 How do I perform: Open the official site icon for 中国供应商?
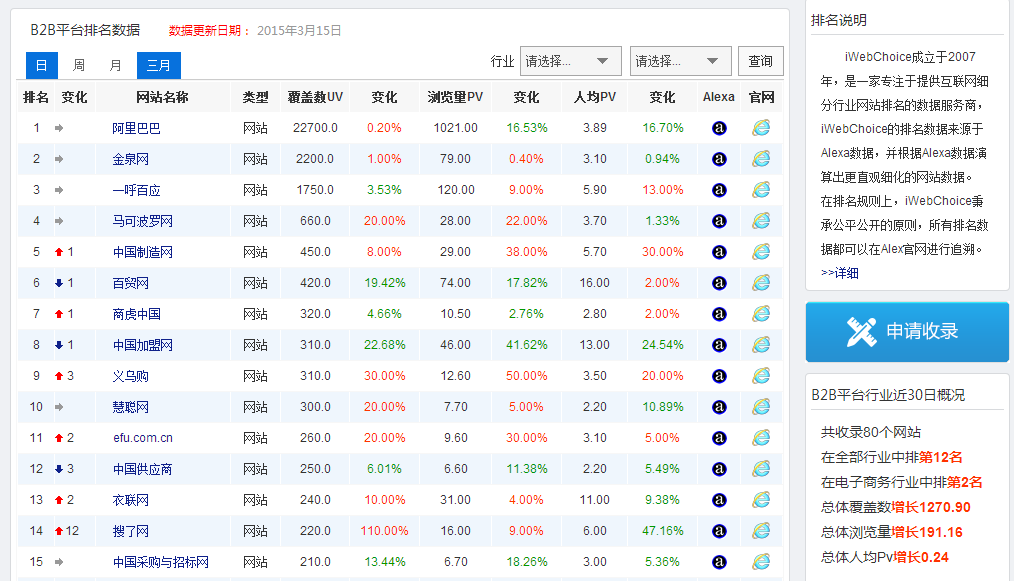click(761, 469)
